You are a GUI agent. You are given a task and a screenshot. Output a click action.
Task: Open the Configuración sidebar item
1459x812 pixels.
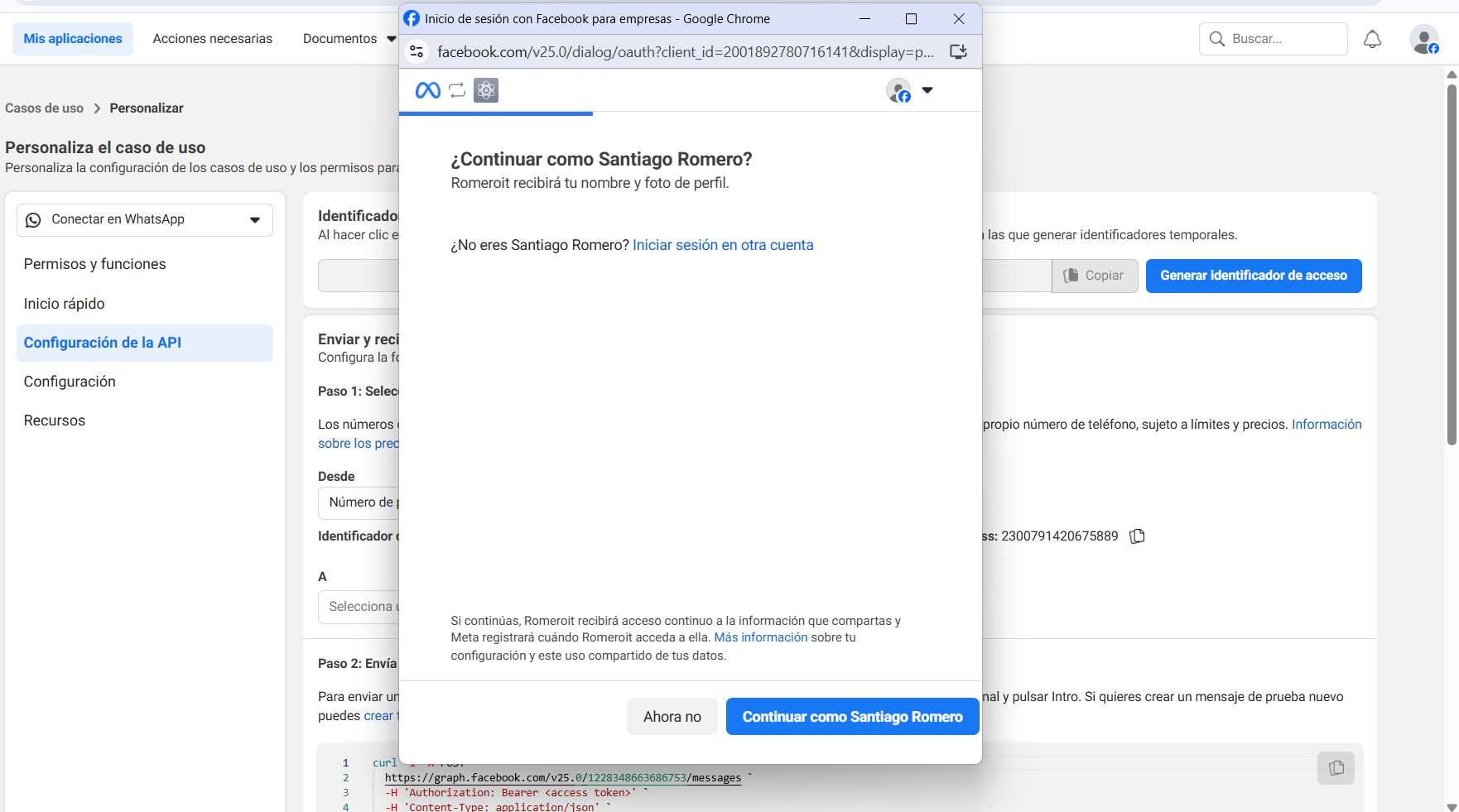coord(145,382)
